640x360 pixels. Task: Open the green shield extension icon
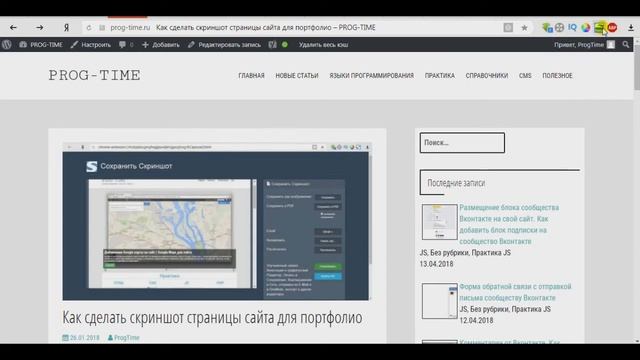(x=547, y=28)
